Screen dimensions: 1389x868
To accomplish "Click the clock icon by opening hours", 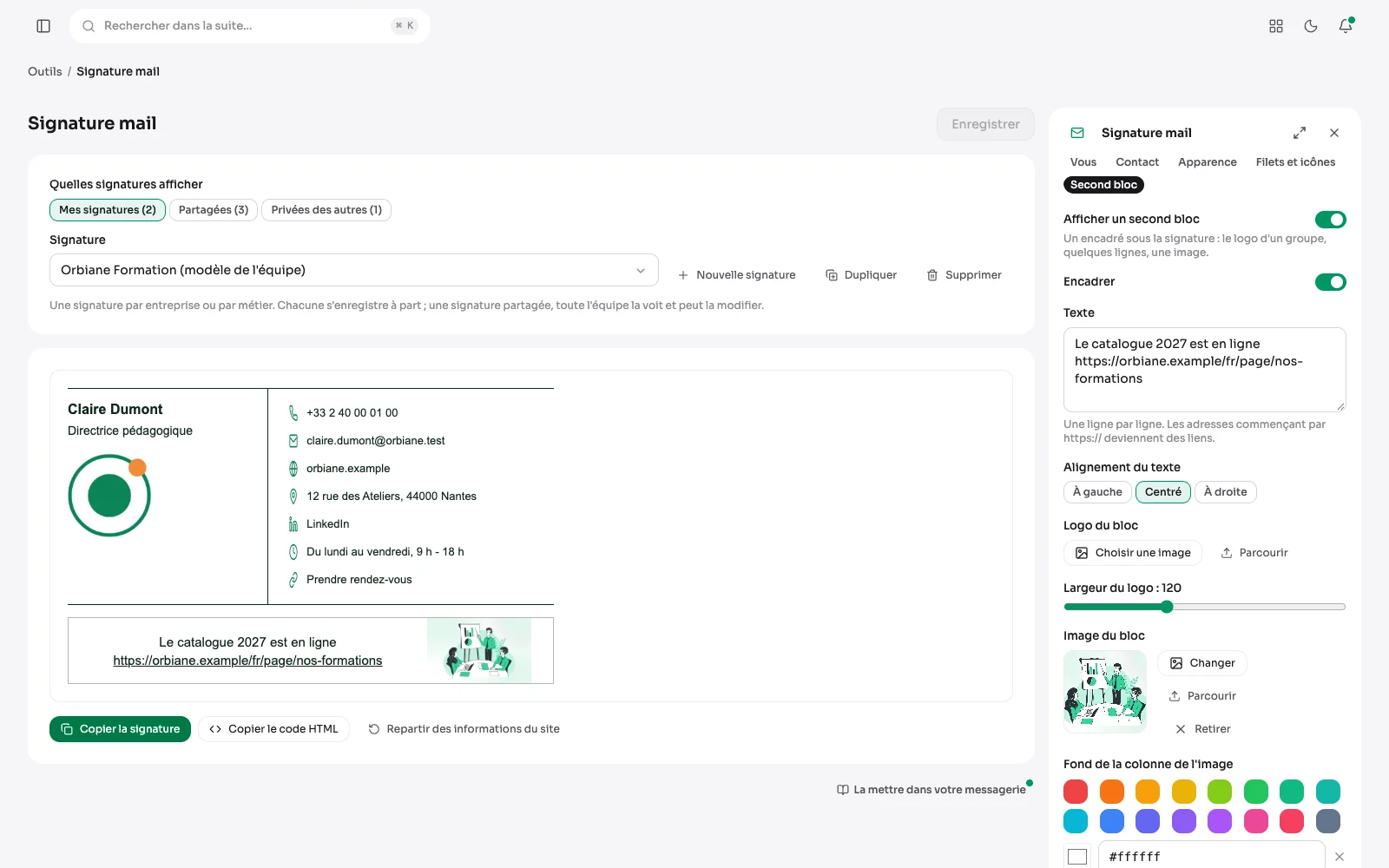I will (x=293, y=552).
